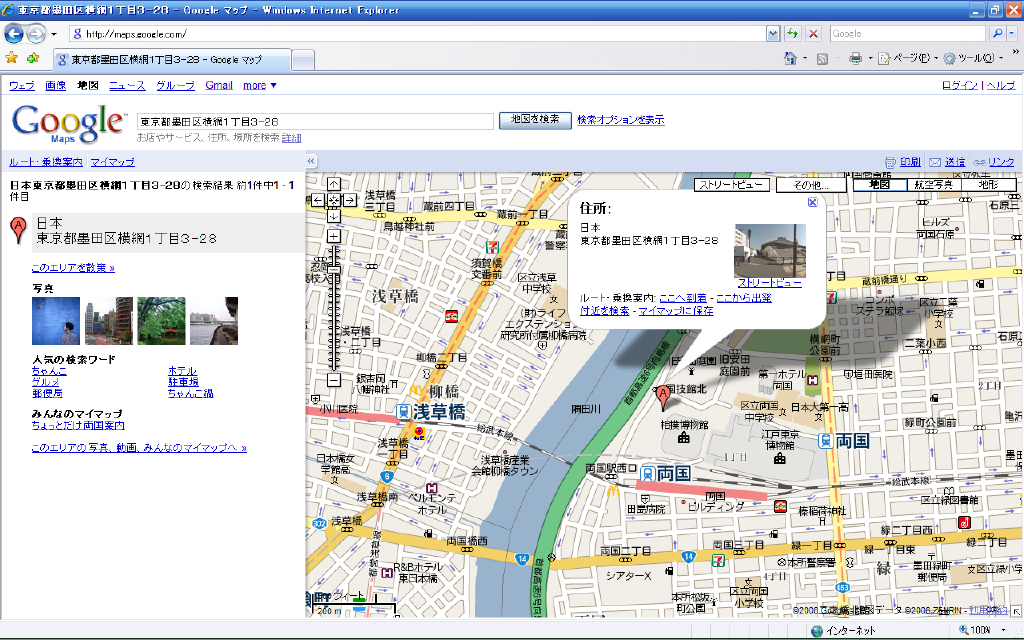Expand the more ▼ Google services menu
Screen dimensions: 1024x640
point(260,85)
